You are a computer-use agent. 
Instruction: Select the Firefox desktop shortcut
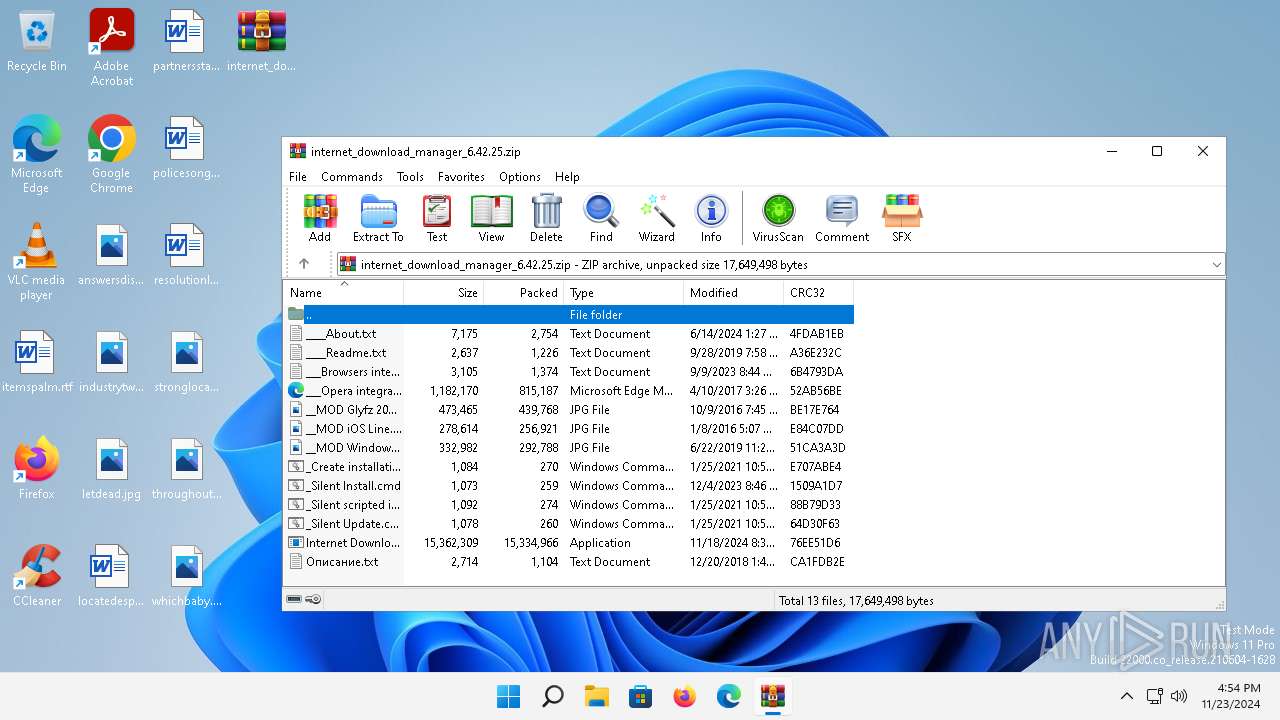[37, 468]
